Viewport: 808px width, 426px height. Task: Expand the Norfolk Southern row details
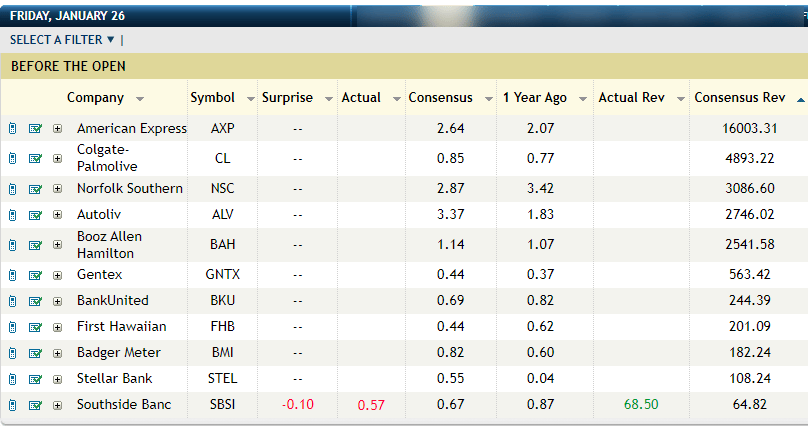coord(57,189)
